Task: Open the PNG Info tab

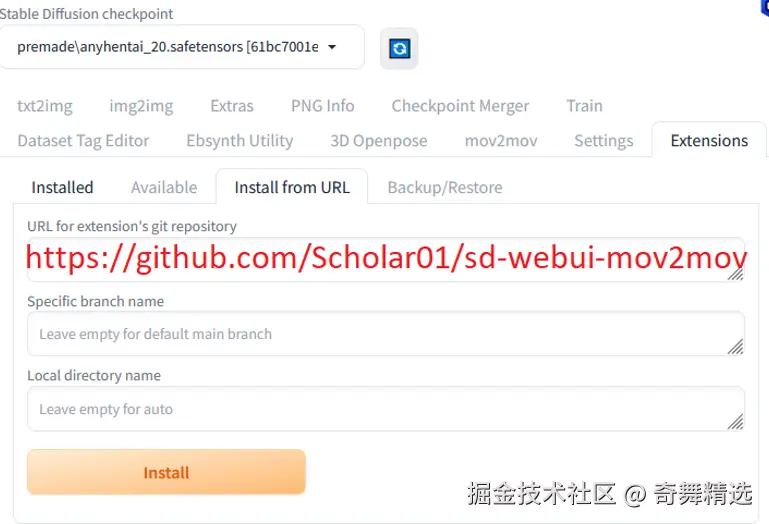Action: click(x=323, y=106)
